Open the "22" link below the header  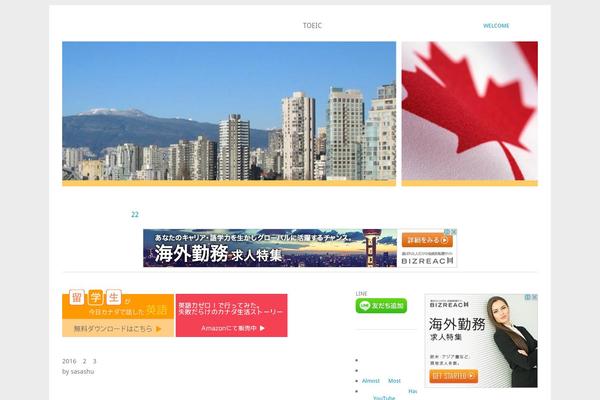(x=135, y=214)
